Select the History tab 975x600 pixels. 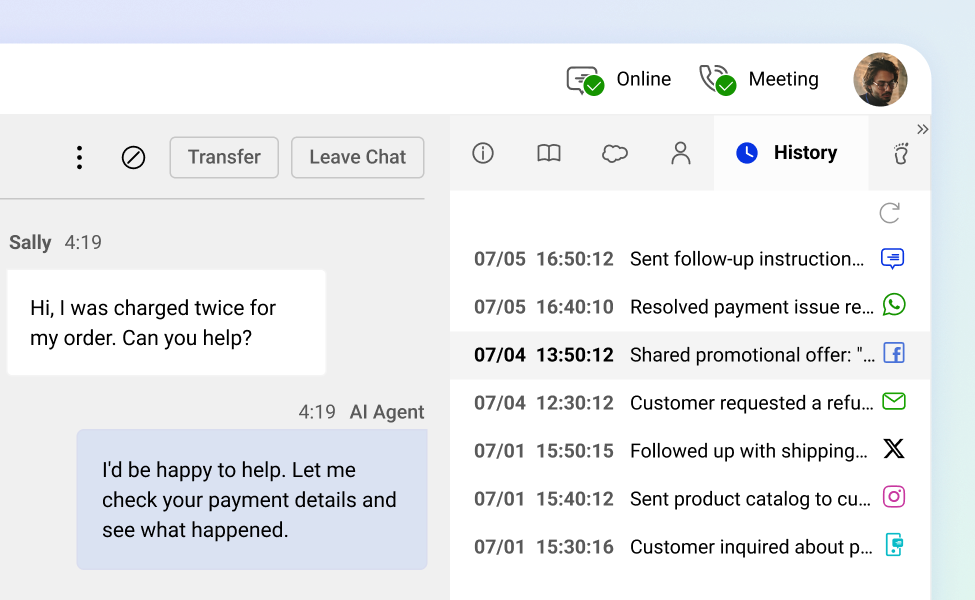point(791,153)
